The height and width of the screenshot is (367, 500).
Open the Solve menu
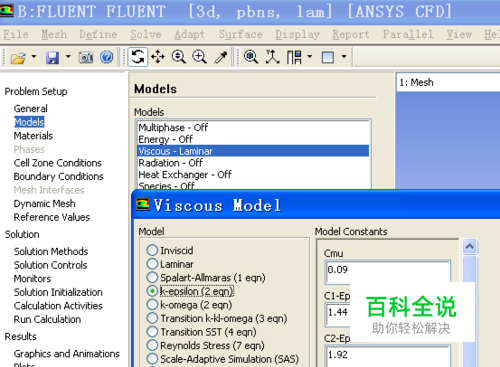(x=146, y=34)
